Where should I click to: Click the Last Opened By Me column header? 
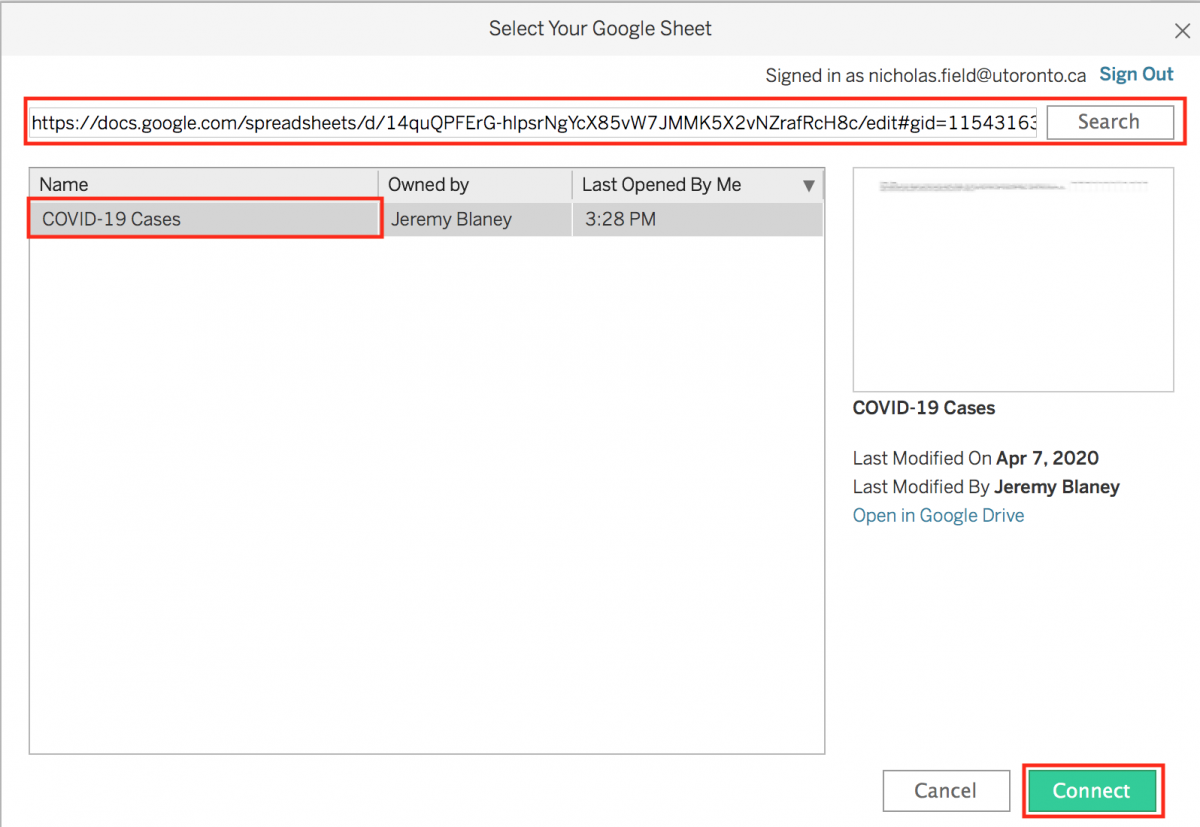(662, 184)
